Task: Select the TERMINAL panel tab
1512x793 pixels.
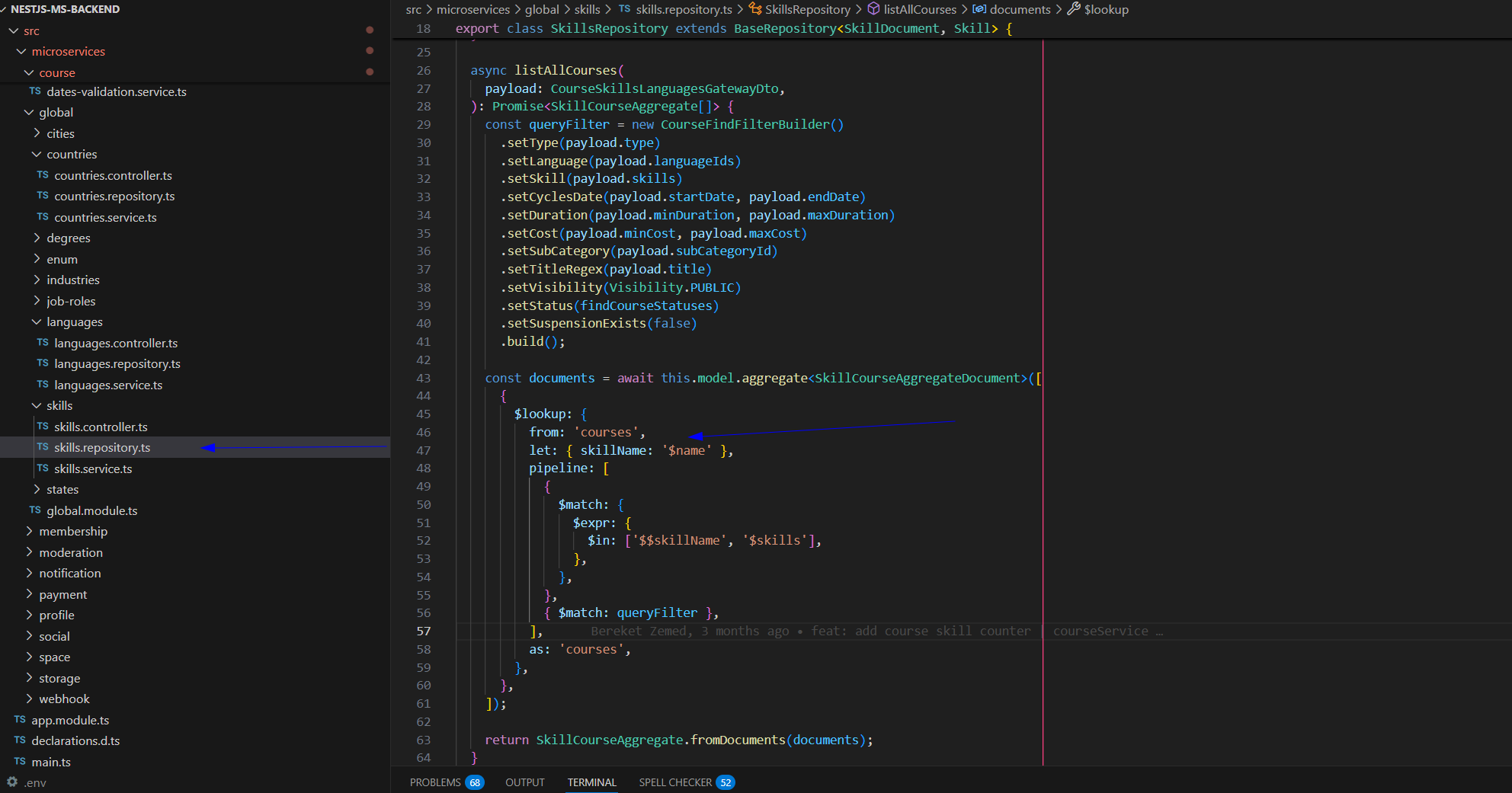Action: coord(591,782)
